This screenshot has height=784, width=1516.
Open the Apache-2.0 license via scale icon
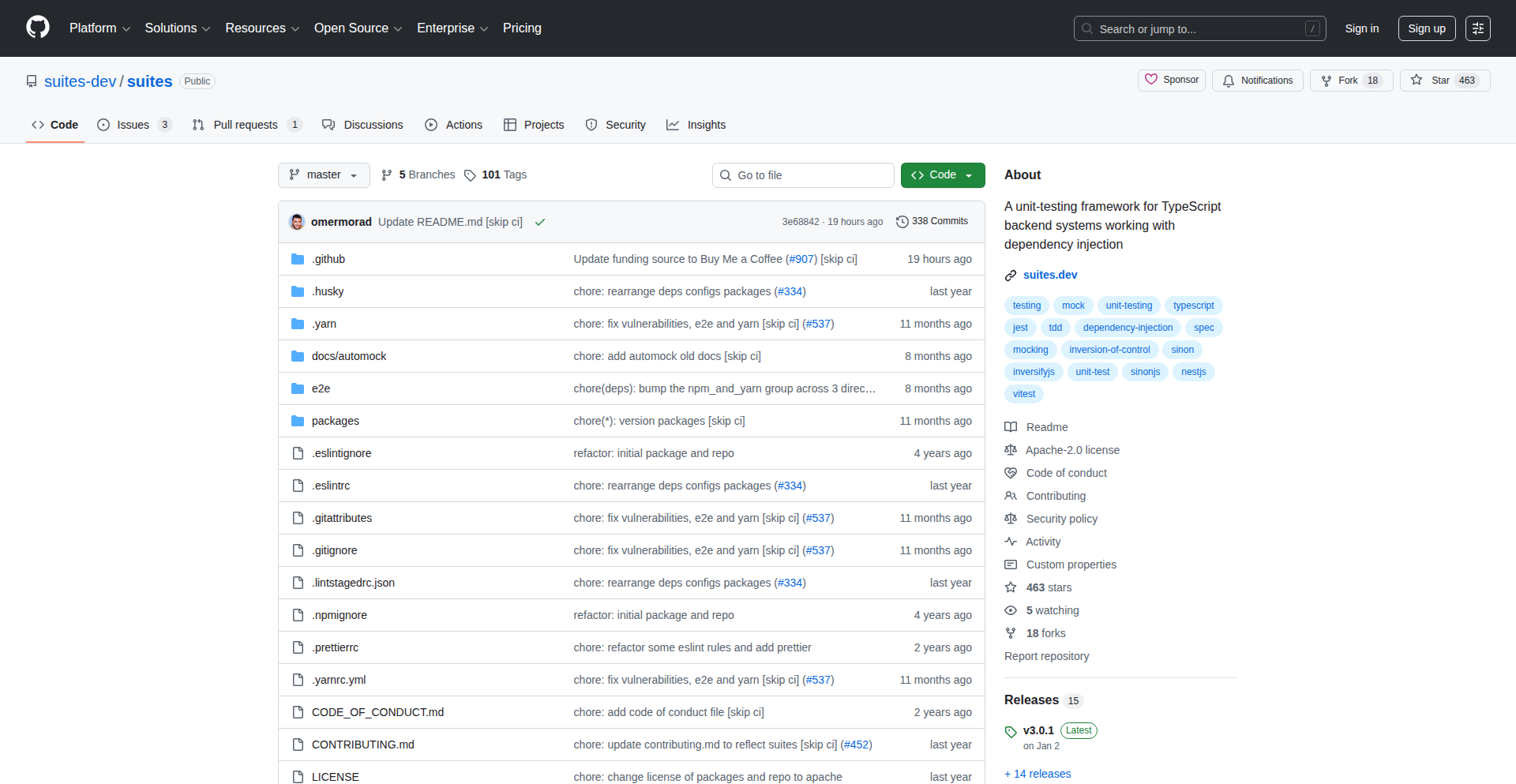tap(1011, 450)
